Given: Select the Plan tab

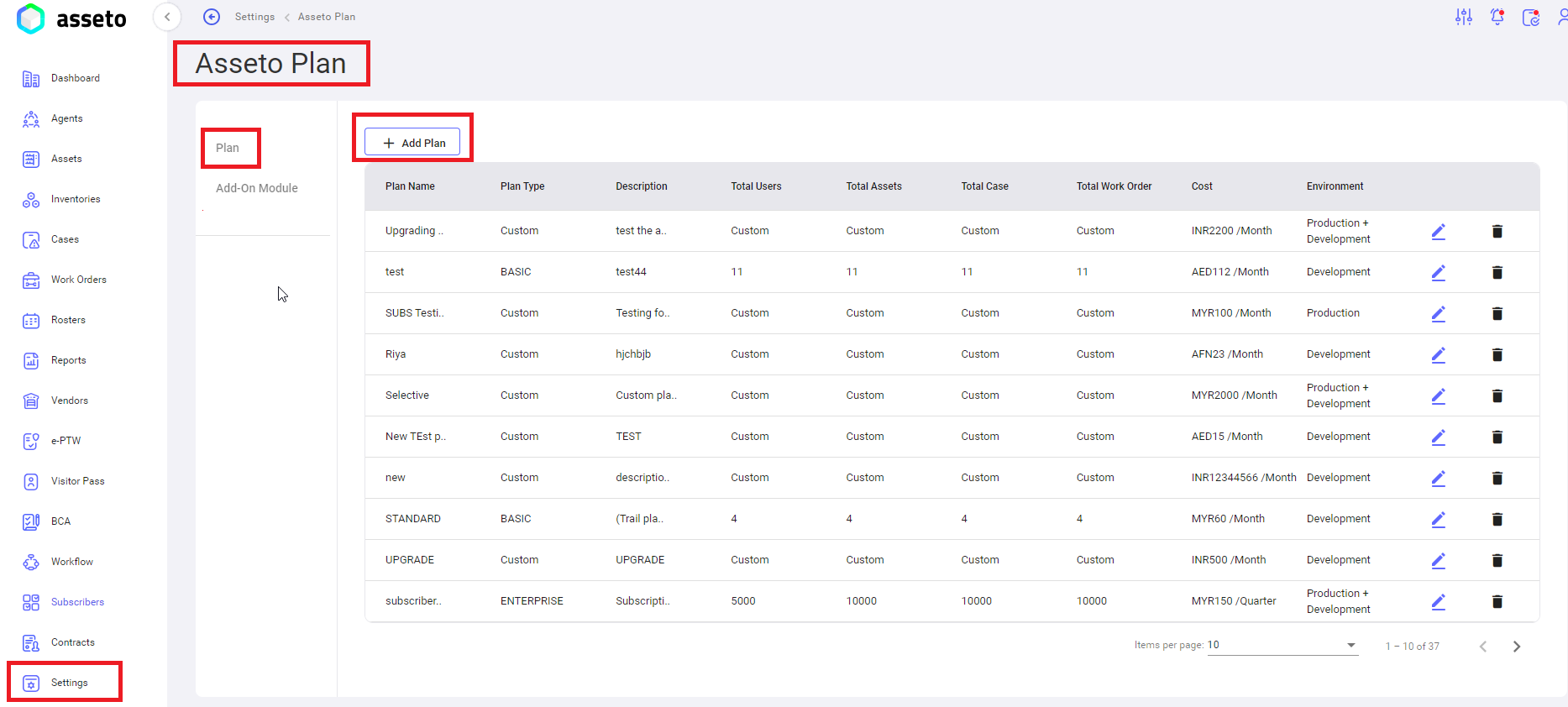Looking at the screenshot, I should (228, 148).
